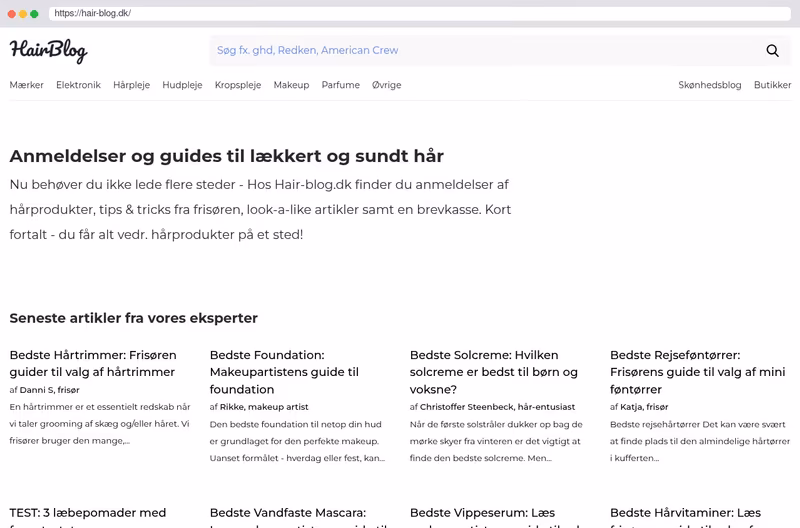
Task: Click the hårtrimmer excerpt starting 'En hårtrimmer er'
Action: (100, 423)
